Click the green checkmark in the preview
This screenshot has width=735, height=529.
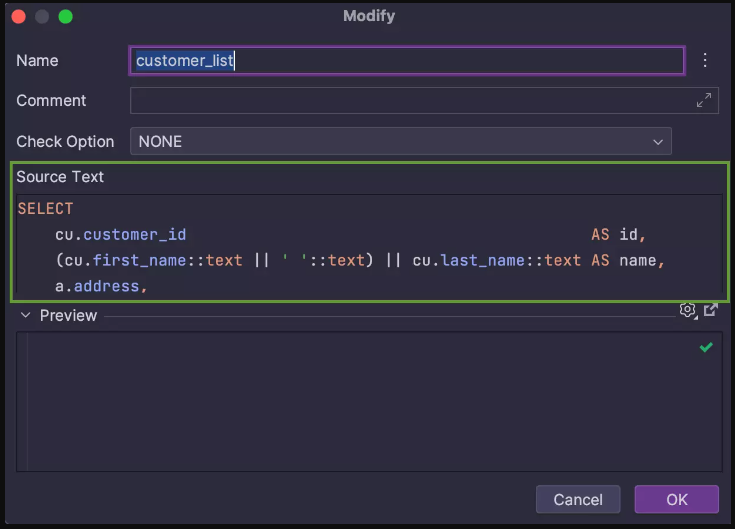tap(706, 347)
